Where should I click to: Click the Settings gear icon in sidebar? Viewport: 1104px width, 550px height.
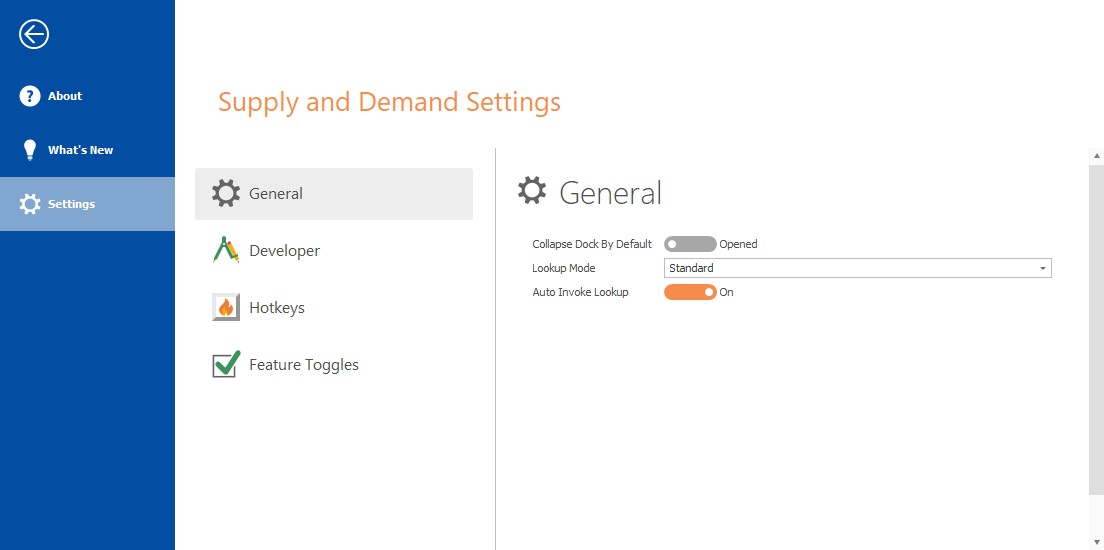[30, 204]
